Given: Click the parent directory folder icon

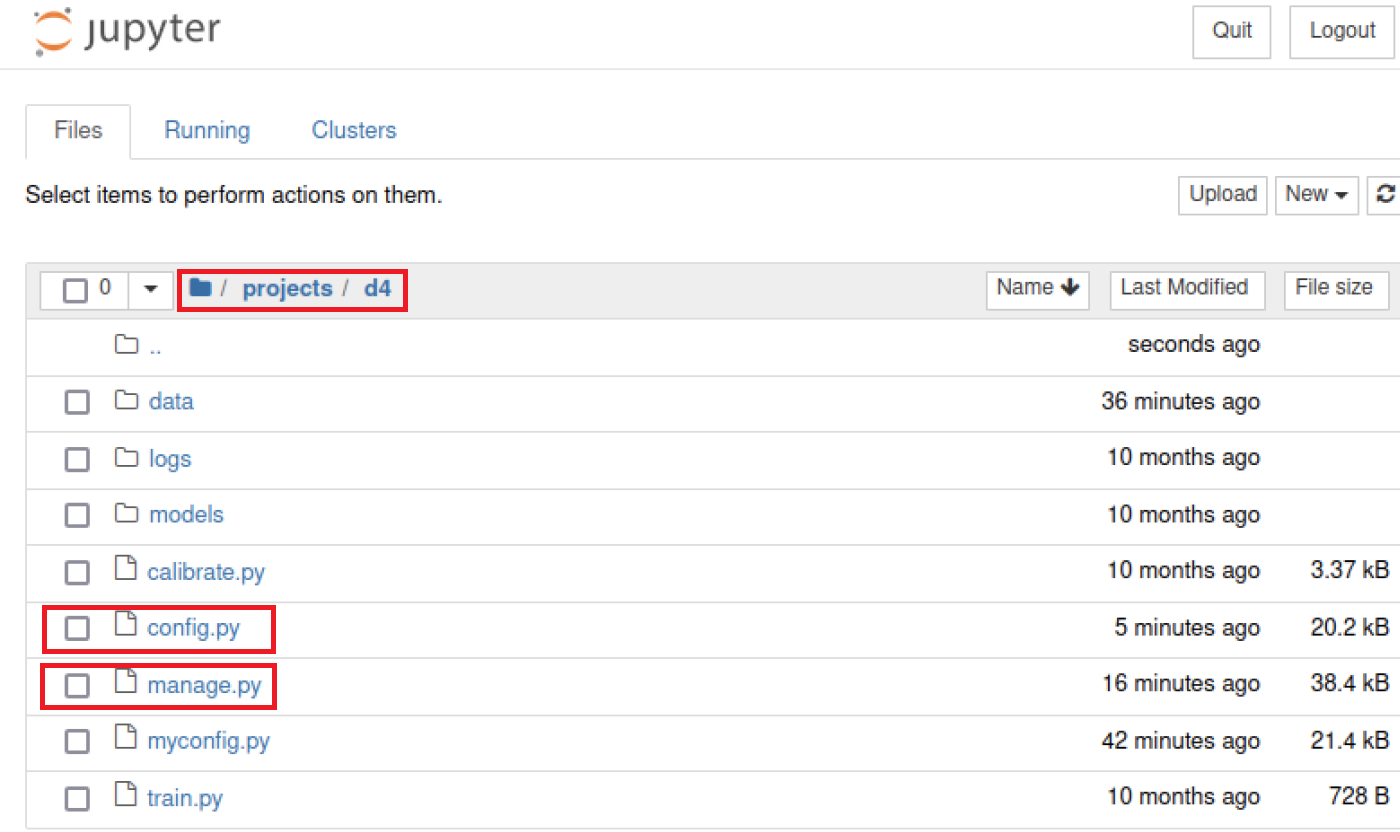Looking at the screenshot, I should (126, 345).
